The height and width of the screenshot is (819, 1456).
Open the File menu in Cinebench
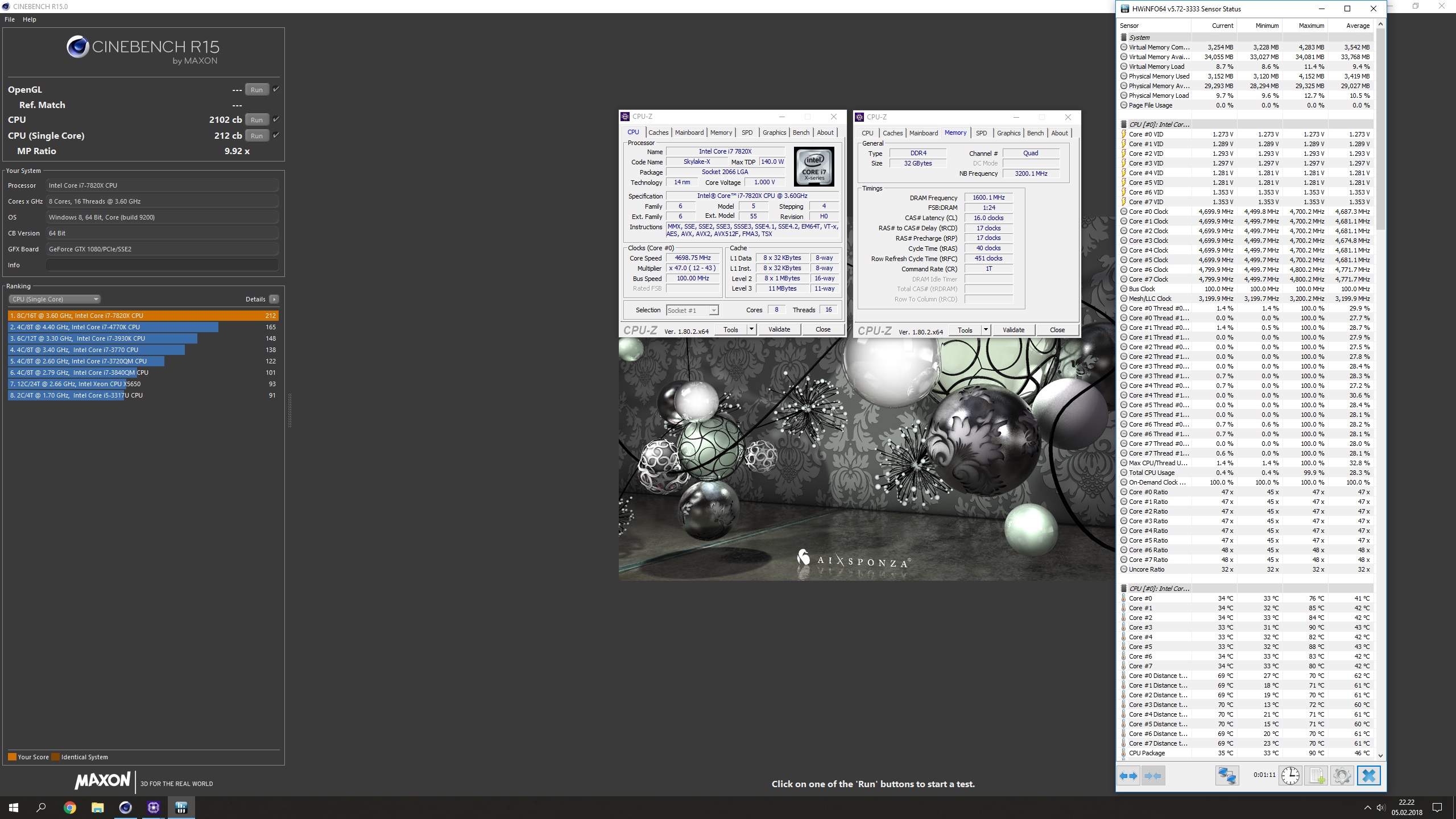(10, 19)
